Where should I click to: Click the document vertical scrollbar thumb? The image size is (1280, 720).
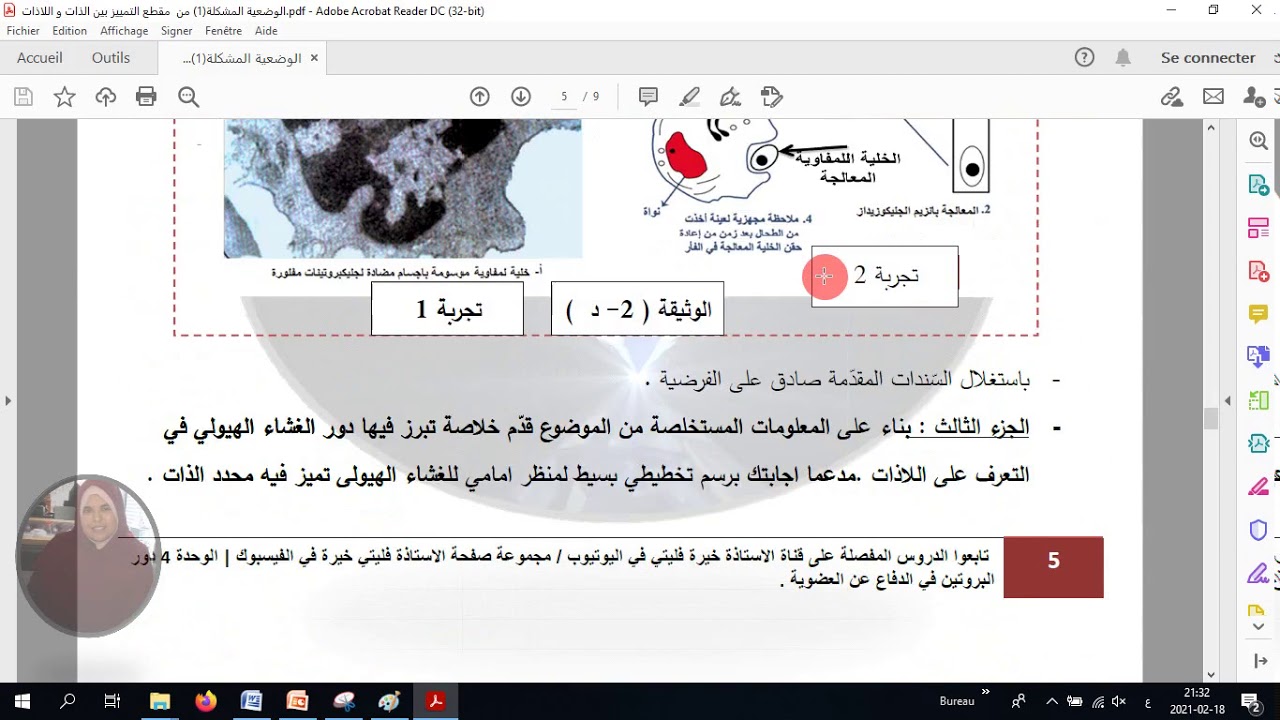point(1211,418)
